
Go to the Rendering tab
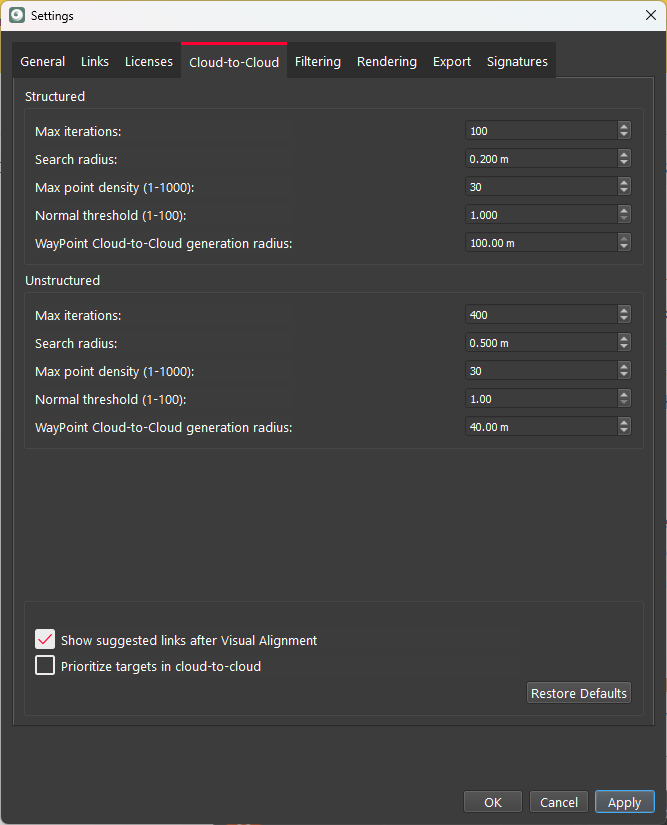point(387,62)
